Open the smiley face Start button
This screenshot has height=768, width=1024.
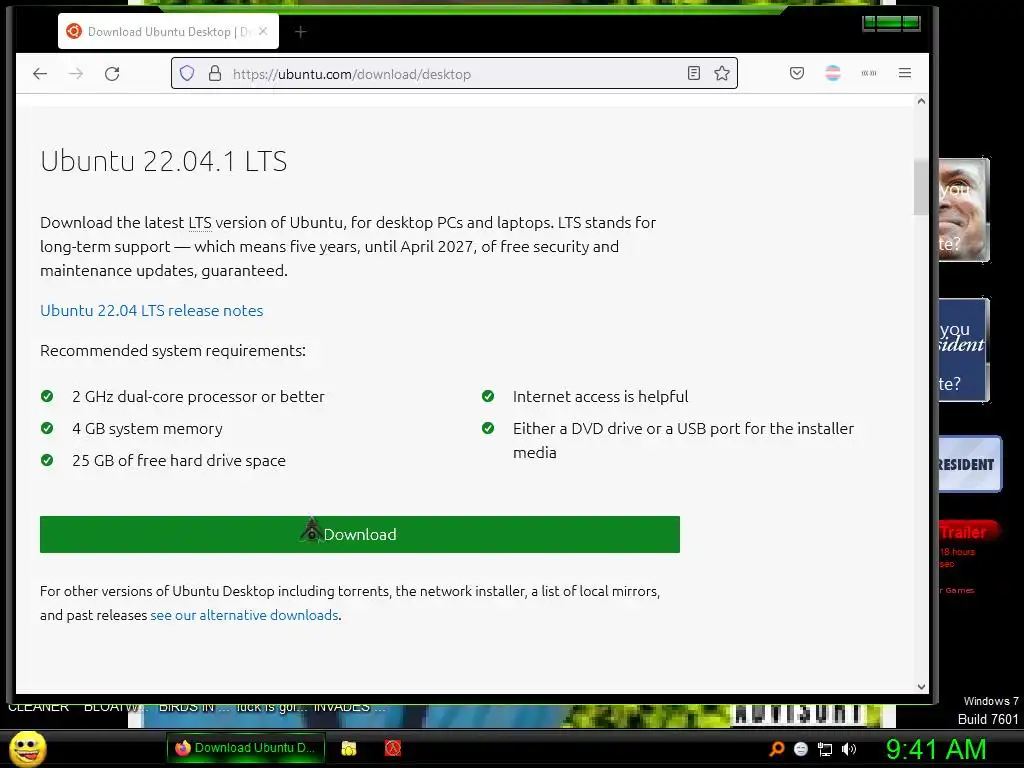(27, 748)
